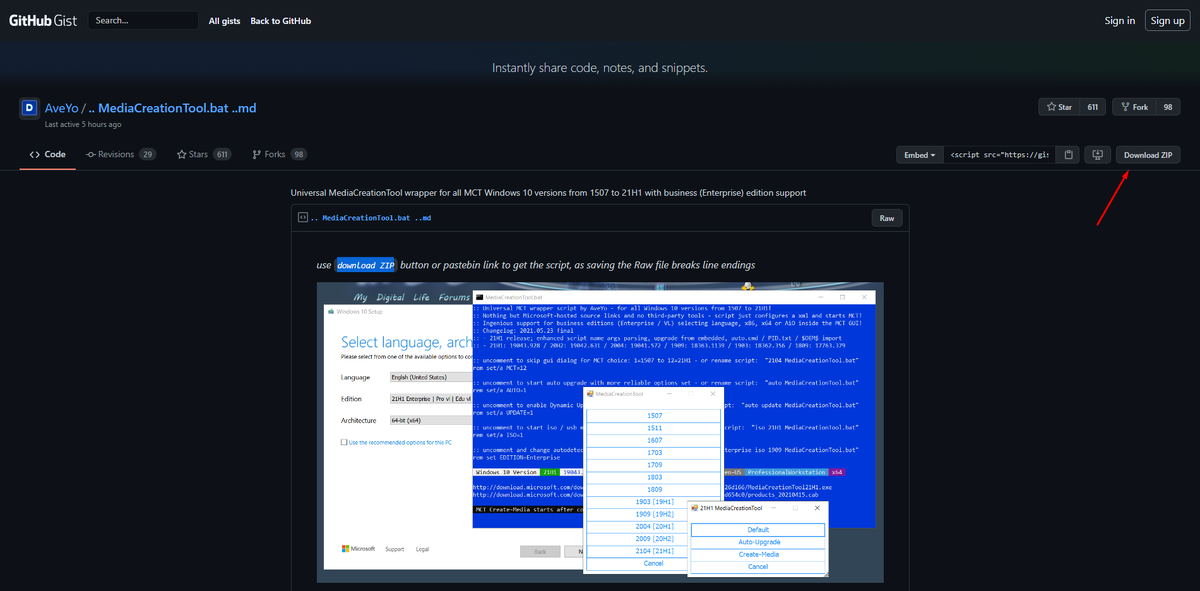Choose version 1909 [19H2] in the list

point(654,514)
